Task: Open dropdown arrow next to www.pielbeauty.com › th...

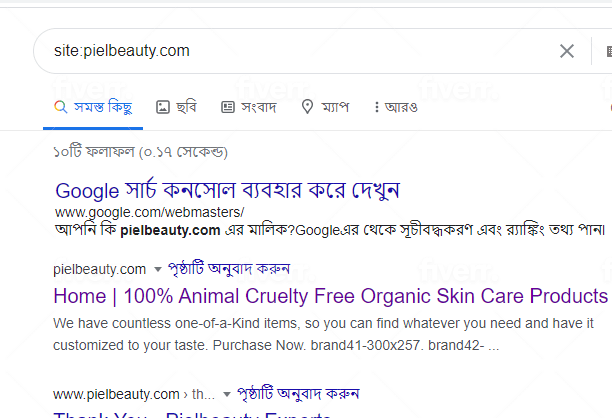Action: (227, 394)
